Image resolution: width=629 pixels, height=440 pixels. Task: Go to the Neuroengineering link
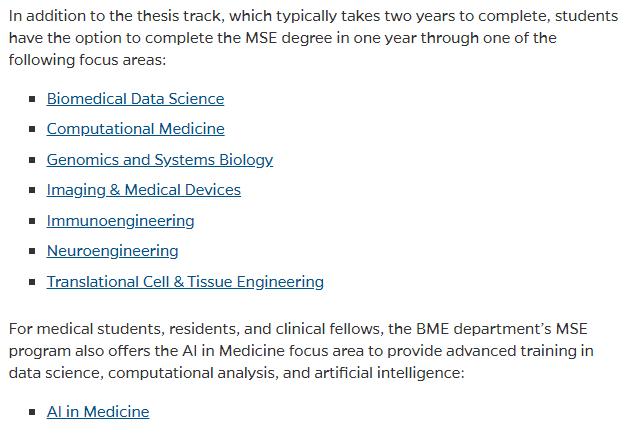[x=112, y=251]
